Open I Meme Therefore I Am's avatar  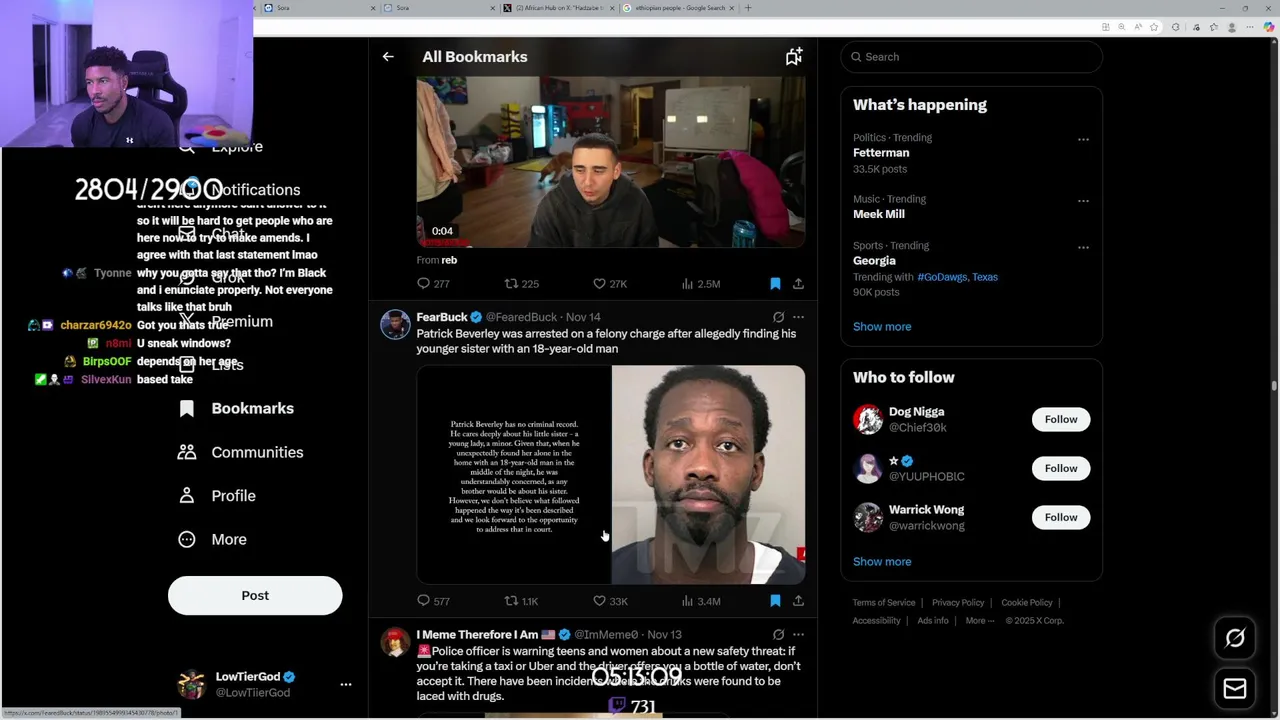pos(395,642)
